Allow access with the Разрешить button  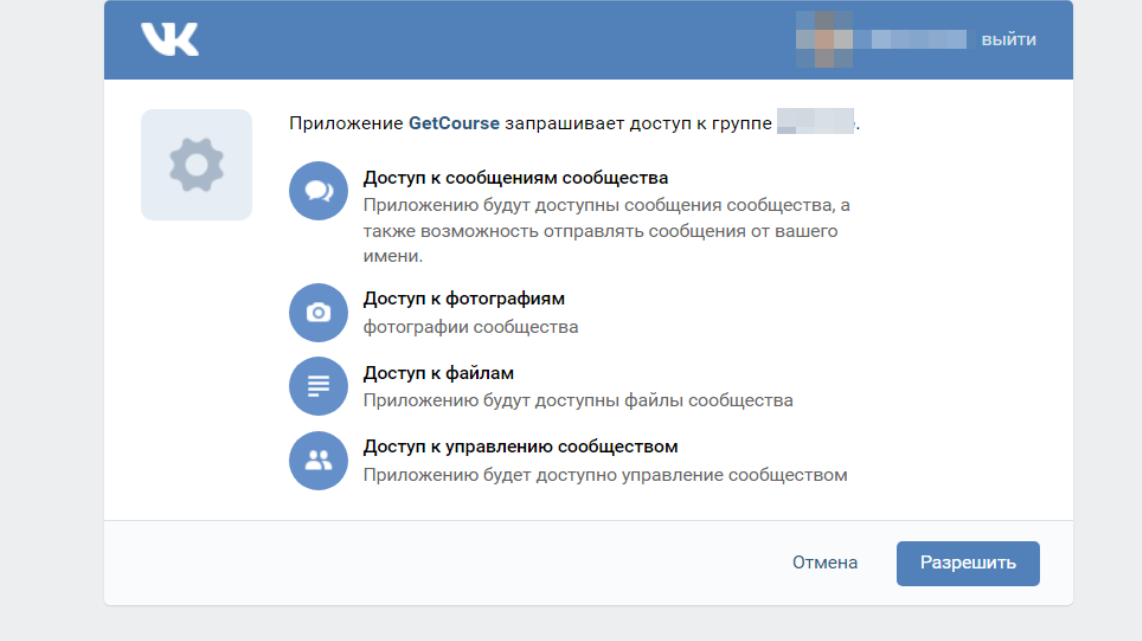(968, 563)
